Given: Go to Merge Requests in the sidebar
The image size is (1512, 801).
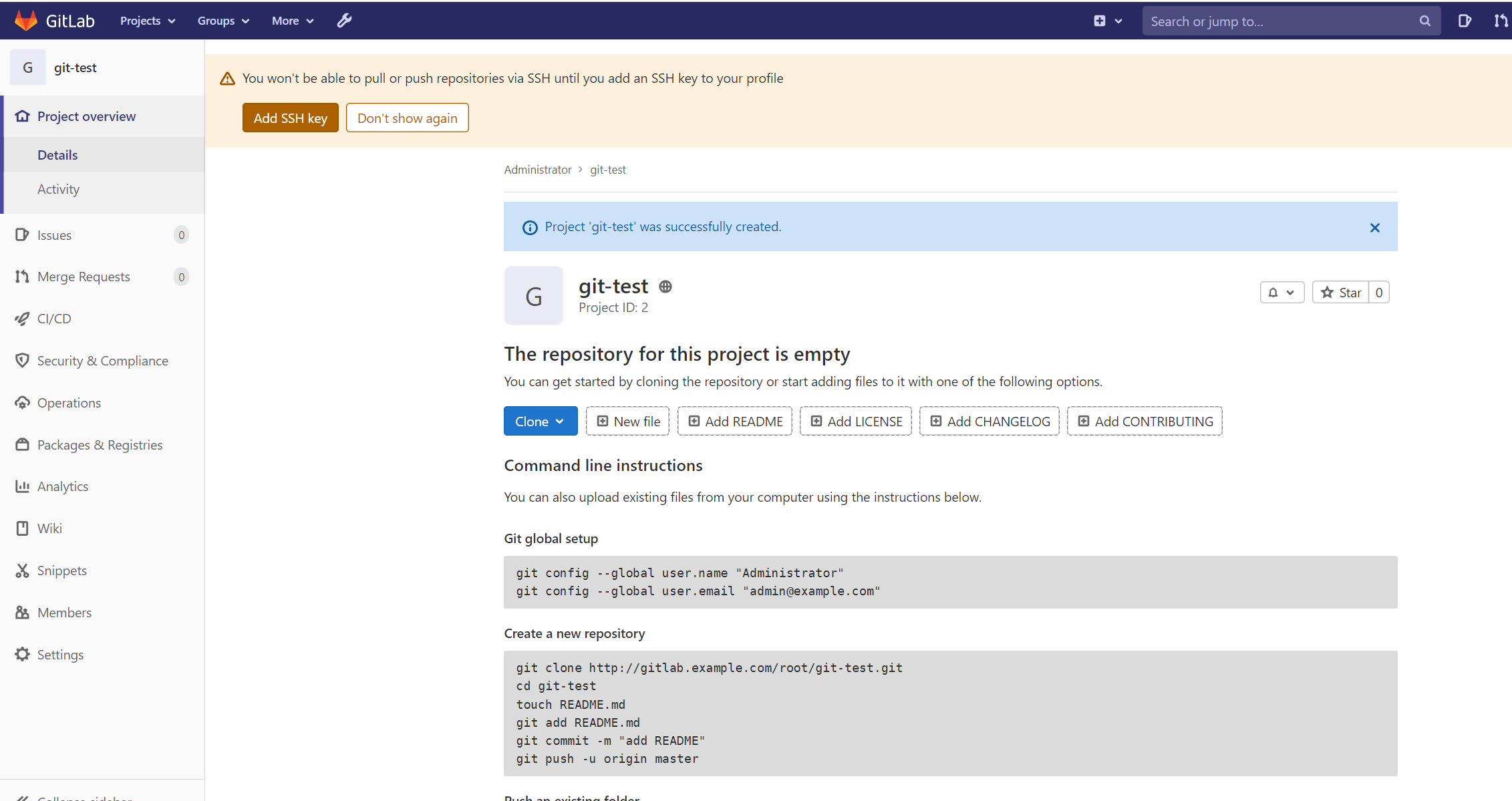Looking at the screenshot, I should click(x=84, y=277).
